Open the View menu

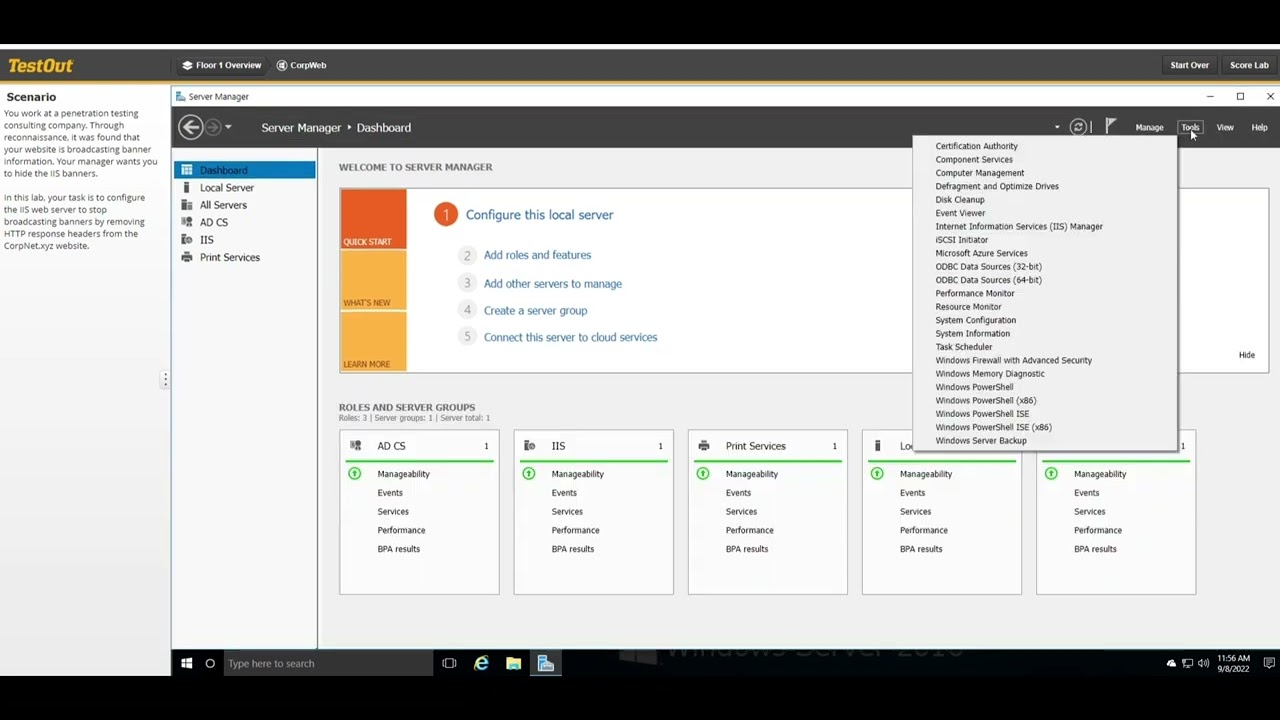pyautogui.click(x=1225, y=127)
